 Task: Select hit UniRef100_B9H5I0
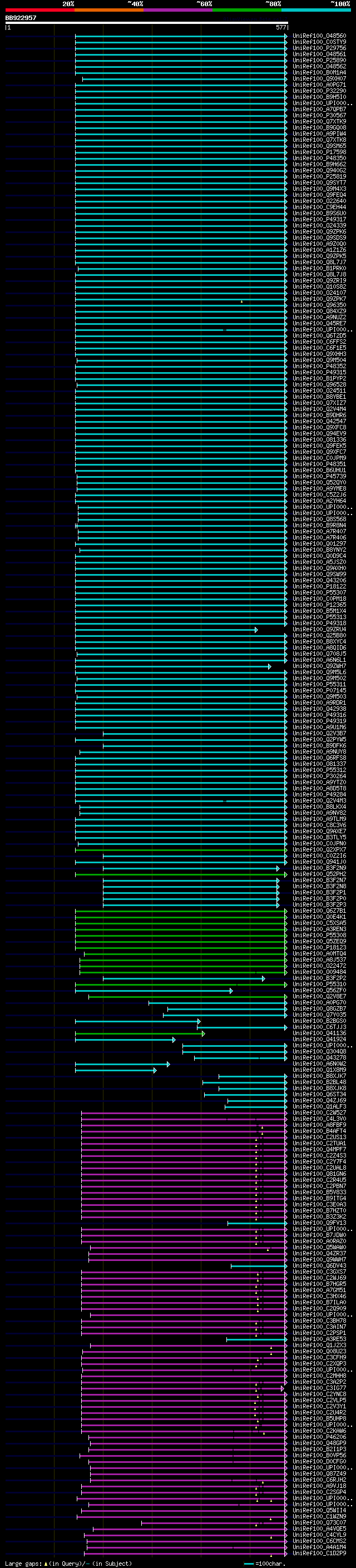(319, 97)
